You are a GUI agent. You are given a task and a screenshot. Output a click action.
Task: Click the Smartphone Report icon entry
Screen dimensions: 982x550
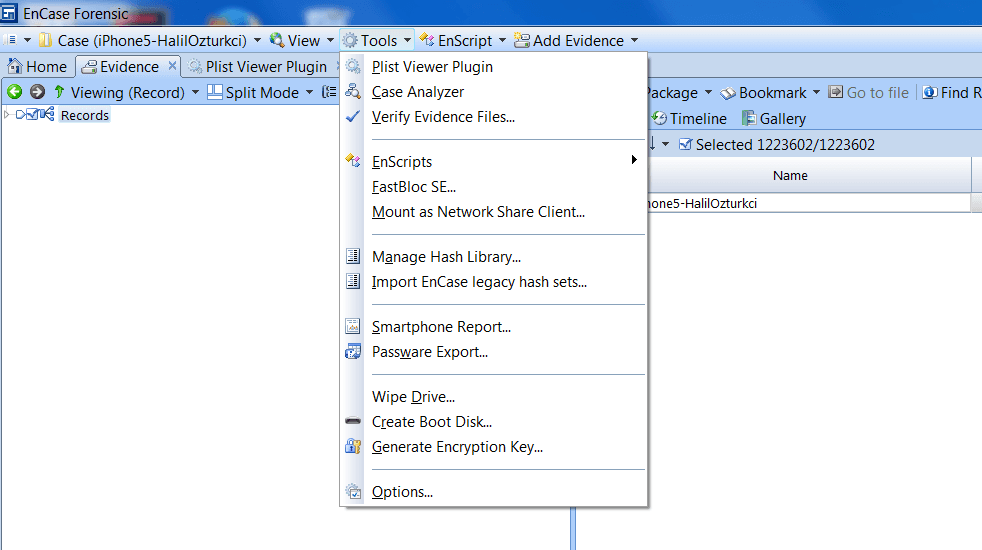(353, 327)
